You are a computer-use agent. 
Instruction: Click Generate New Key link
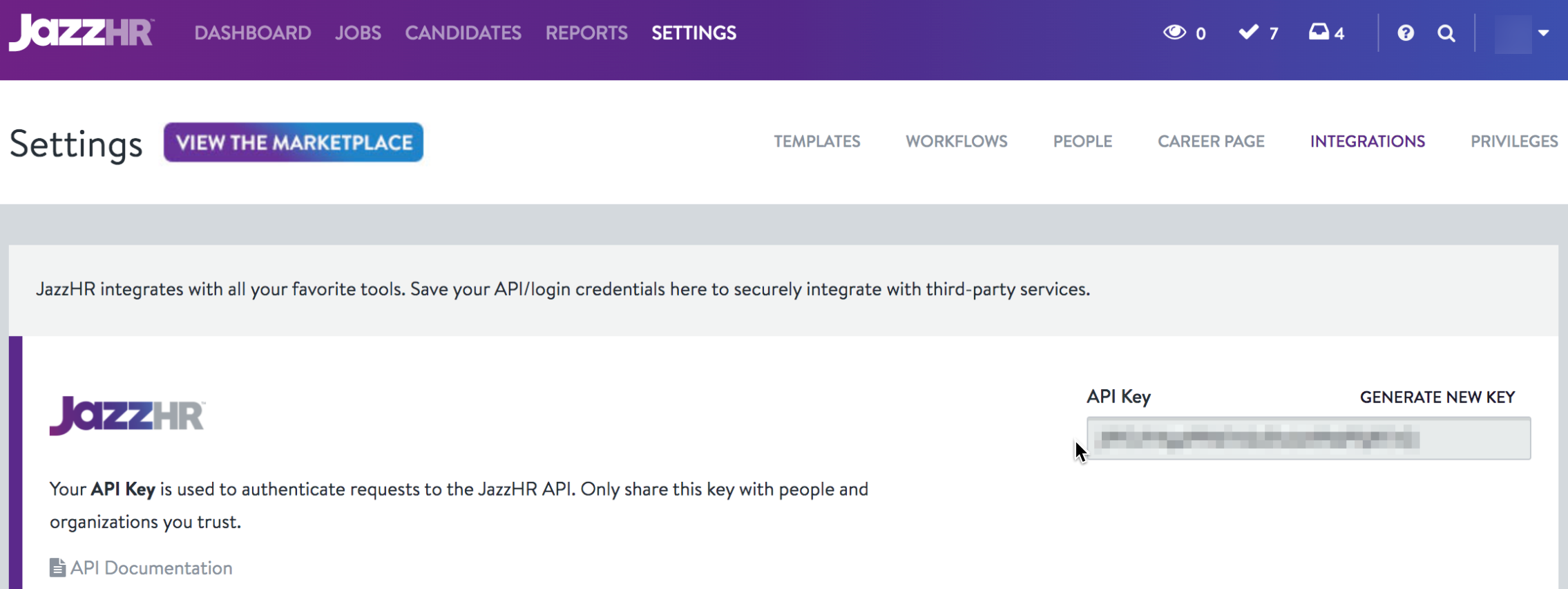(1437, 397)
